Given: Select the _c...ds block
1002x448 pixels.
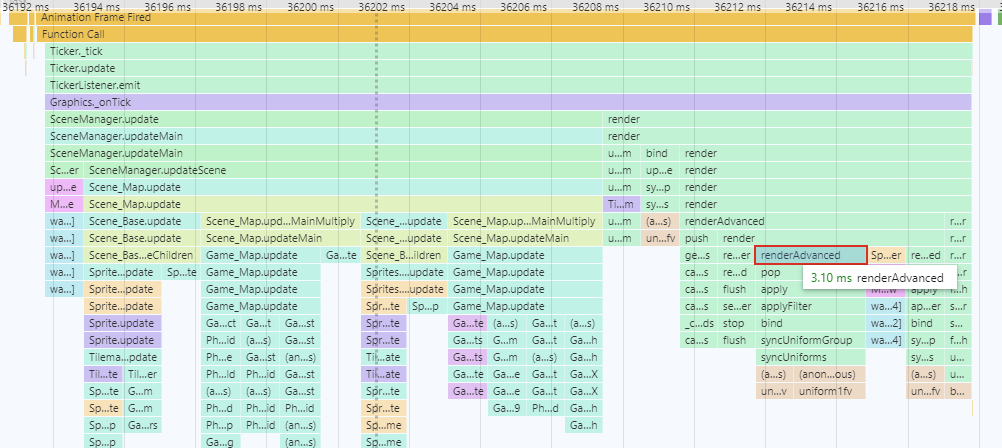Looking at the screenshot, I should [699, 323].
